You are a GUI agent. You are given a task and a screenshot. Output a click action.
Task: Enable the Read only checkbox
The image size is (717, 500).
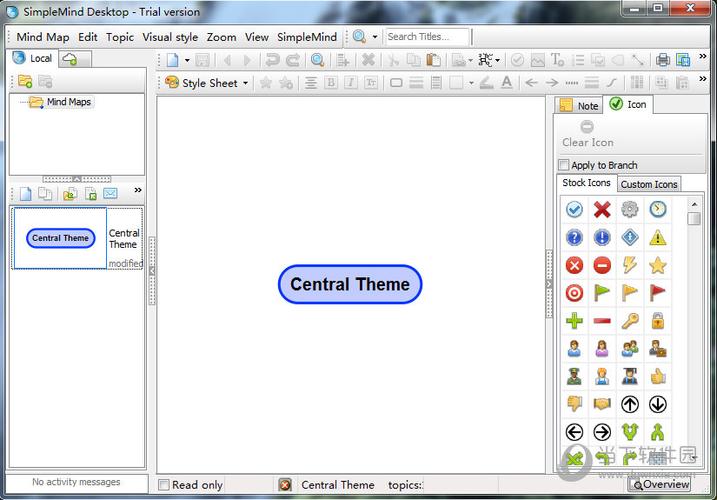click(164, 485)
